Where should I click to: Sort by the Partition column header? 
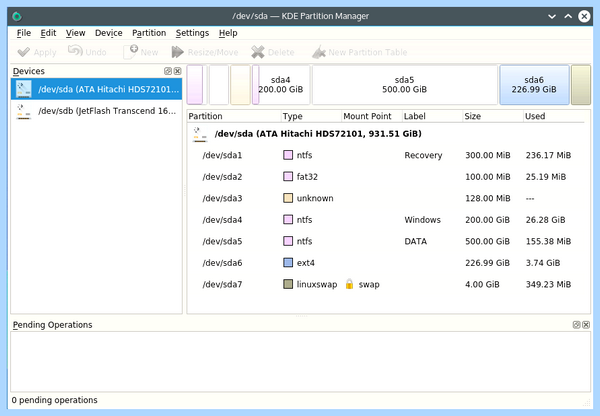coord(234,116)
